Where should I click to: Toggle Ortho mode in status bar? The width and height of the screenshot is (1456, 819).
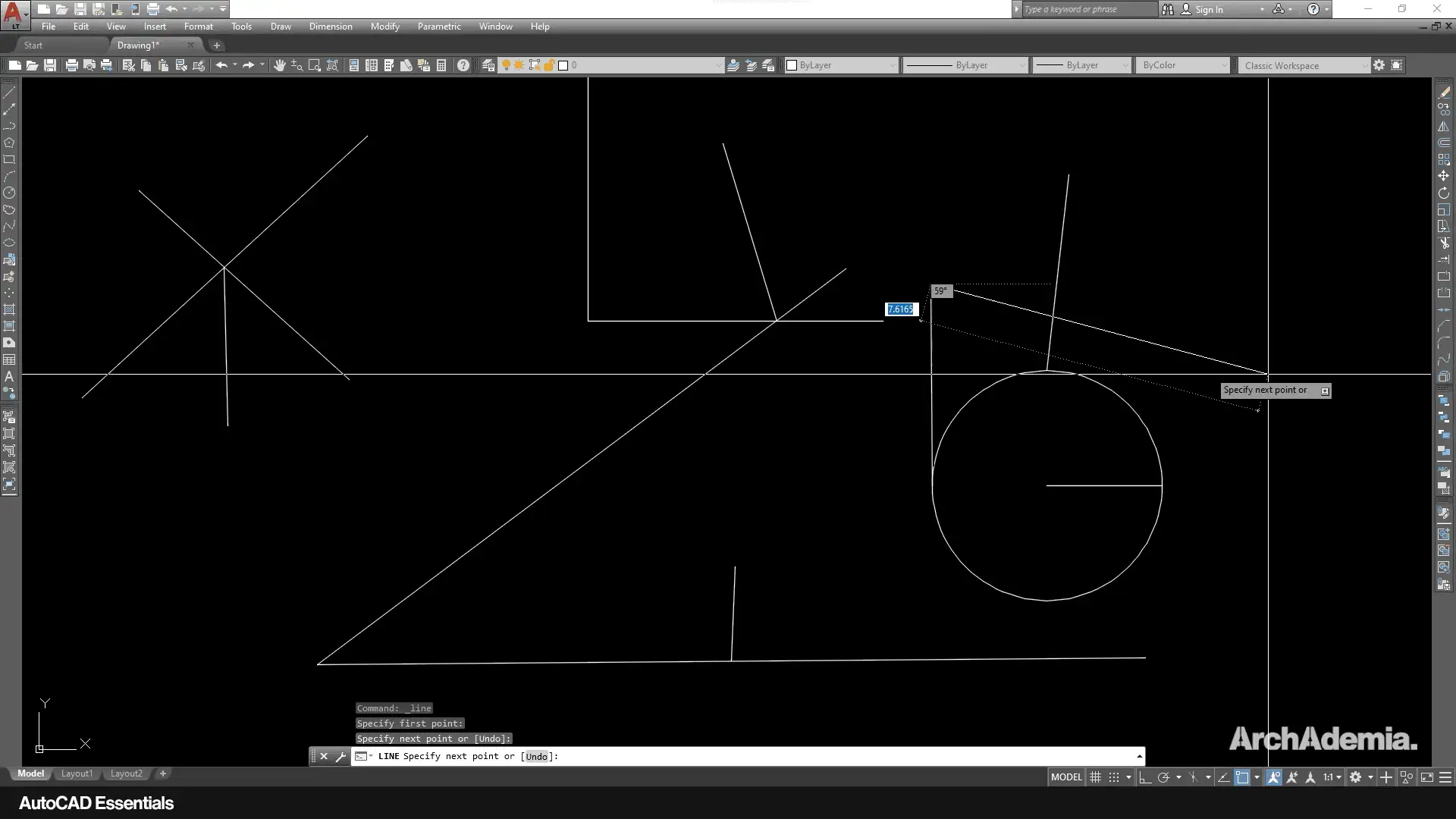pyautogui.click(x=1145, y=777)
